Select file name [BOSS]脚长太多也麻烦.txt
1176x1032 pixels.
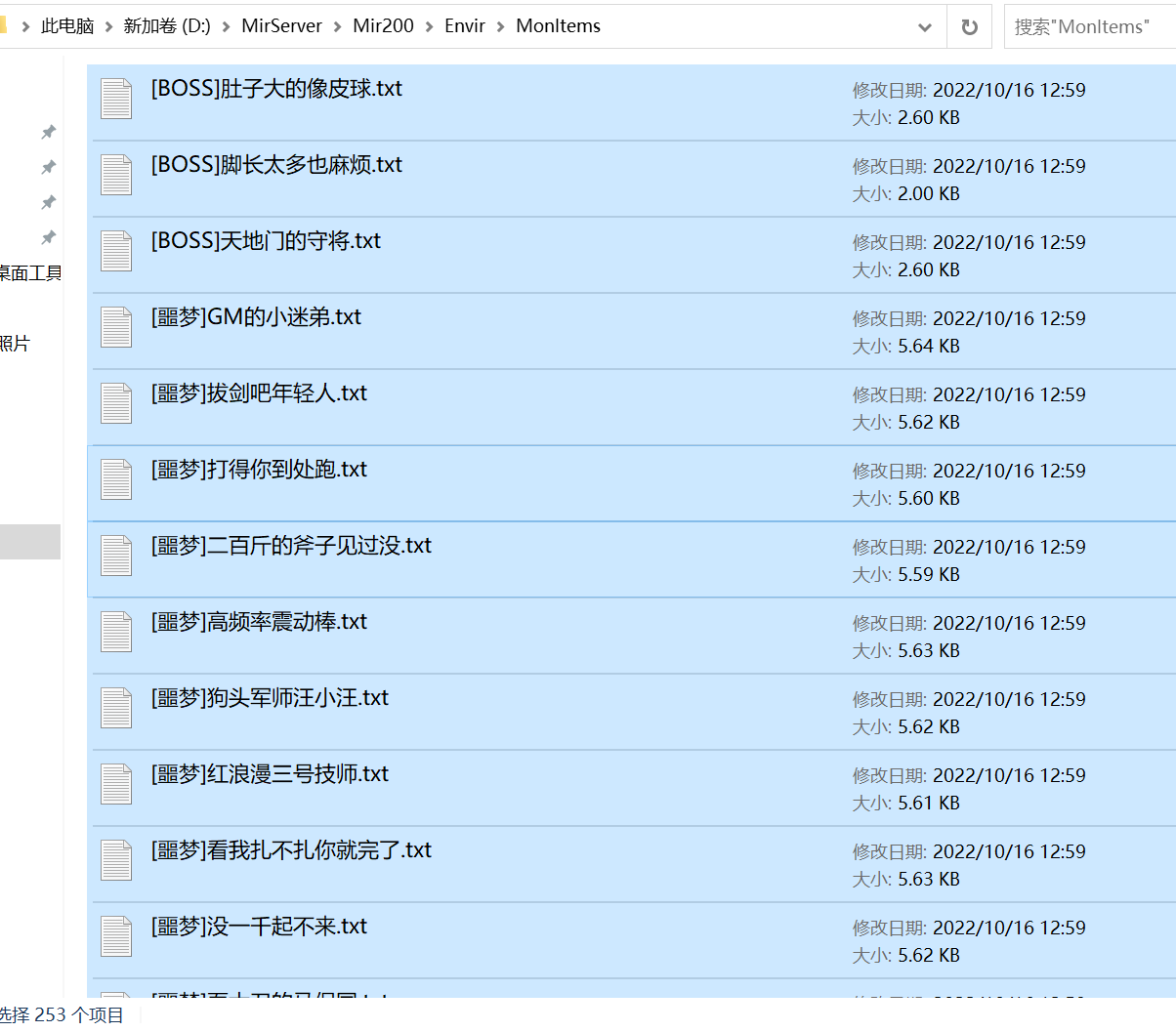(x=276, y=165)
